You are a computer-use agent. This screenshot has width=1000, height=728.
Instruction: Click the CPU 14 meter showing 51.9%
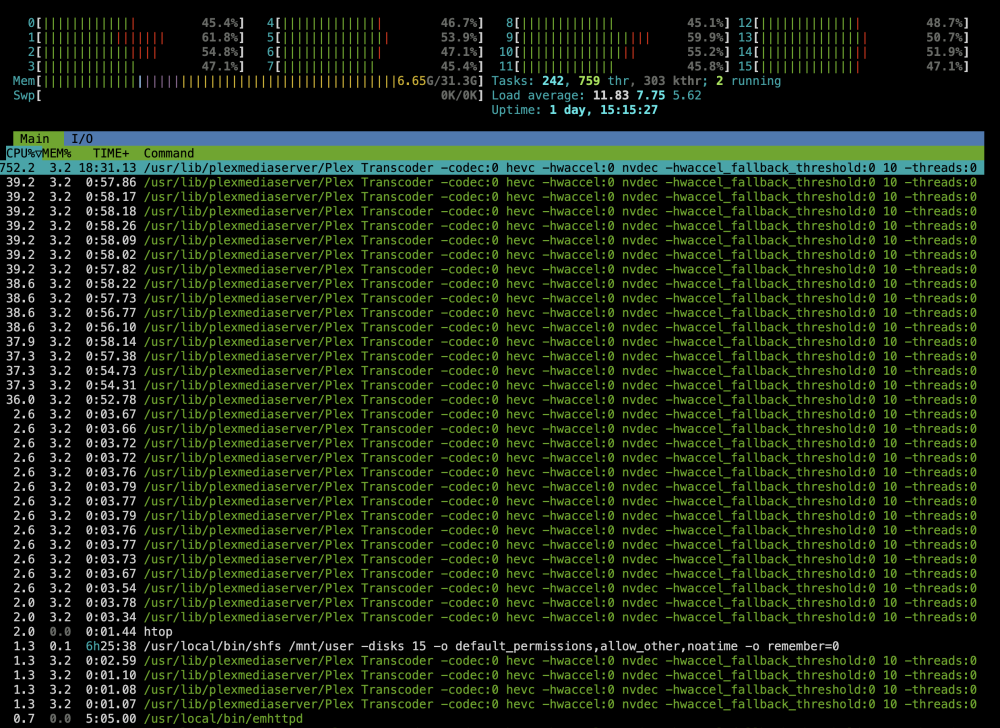pyautogui.click(x=853, y=52)
